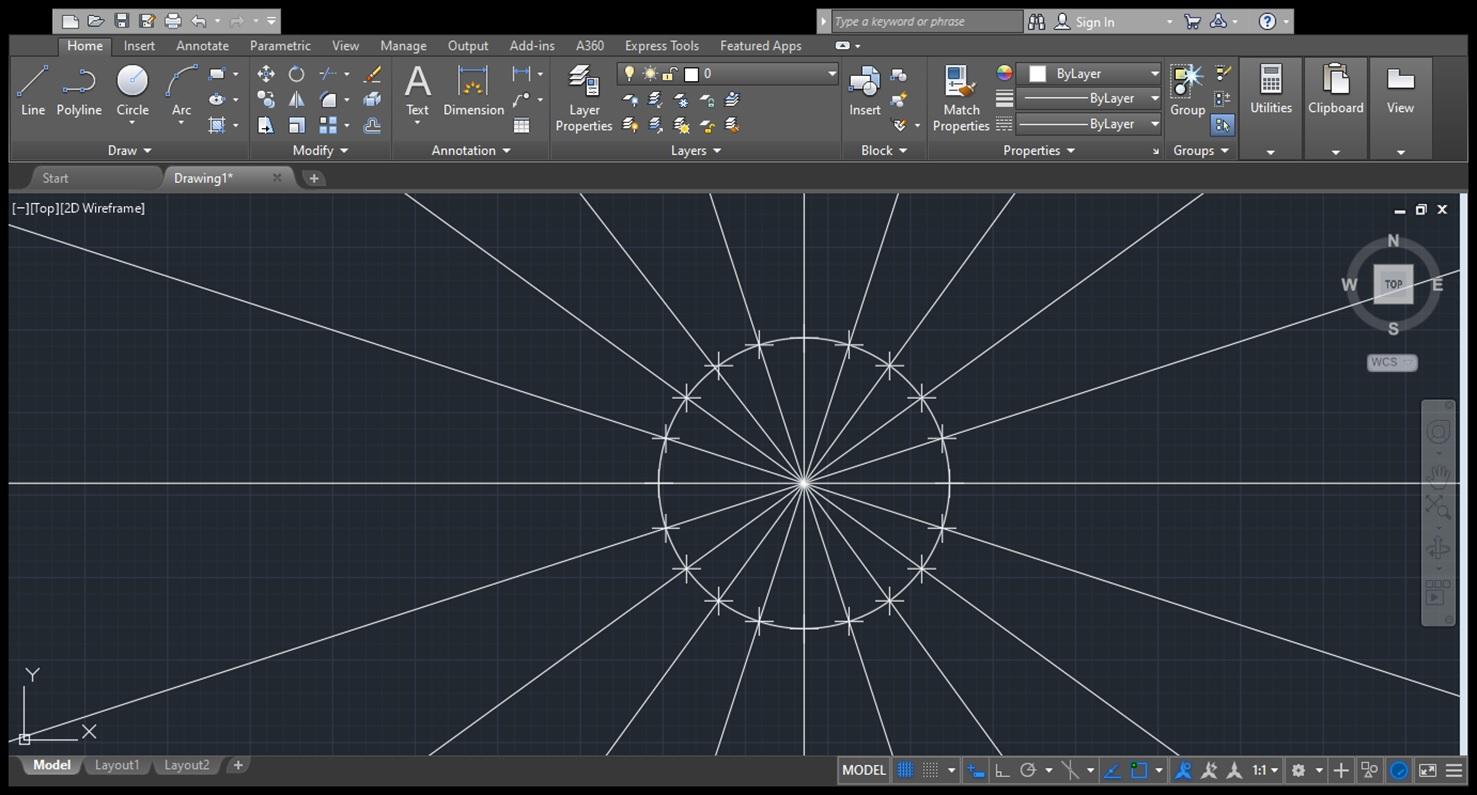
Task: Click the [Top] view control label
Action: tap(44, 208)
